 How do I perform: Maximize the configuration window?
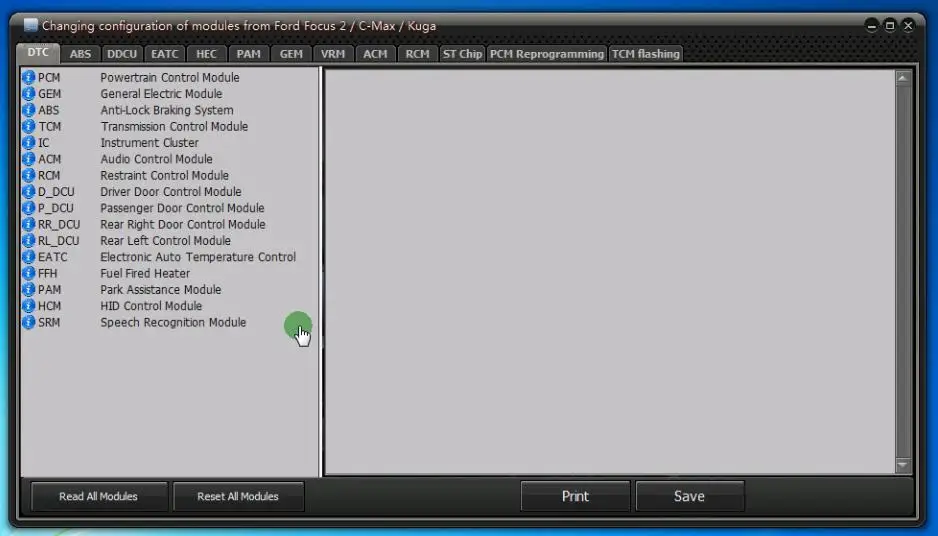point(890,26)
